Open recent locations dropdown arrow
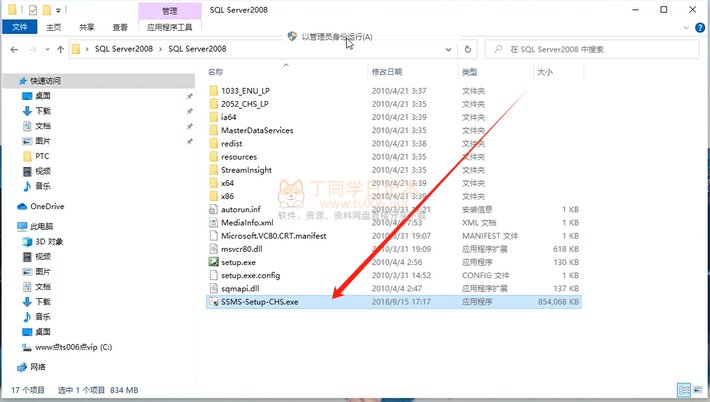Viewport: 710px width, 402px height. click(x=47, y=49)
